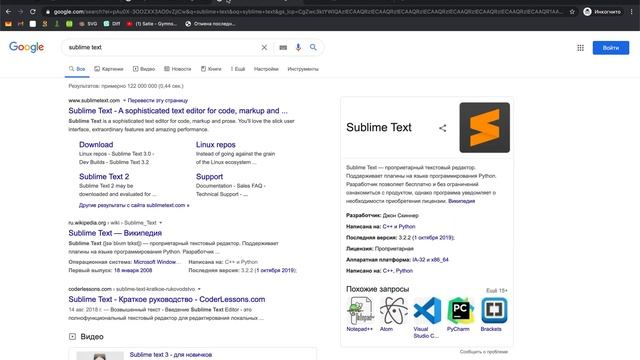Click Ещё 15+ in related searches
This screenshot has height=360, width=640.
click(497, 291)
